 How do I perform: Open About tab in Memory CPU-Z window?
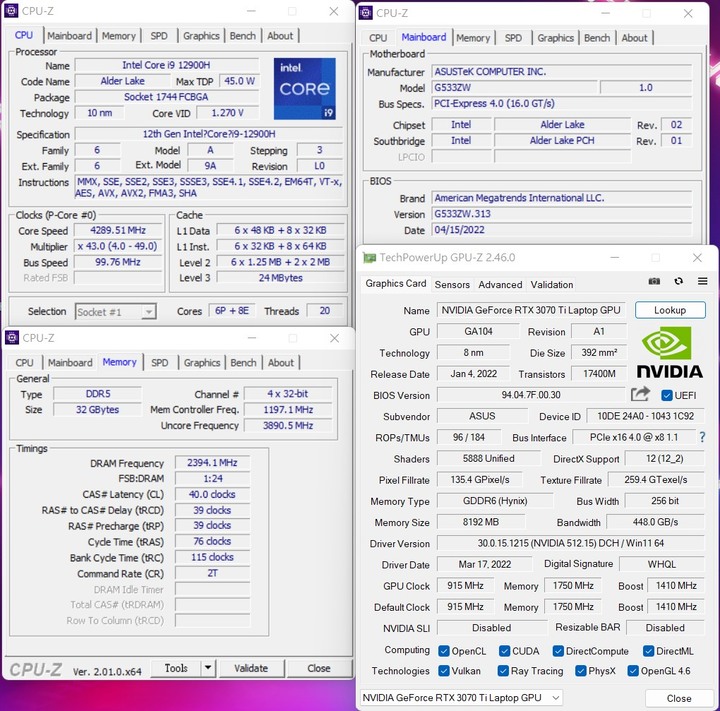click(281, 362)
